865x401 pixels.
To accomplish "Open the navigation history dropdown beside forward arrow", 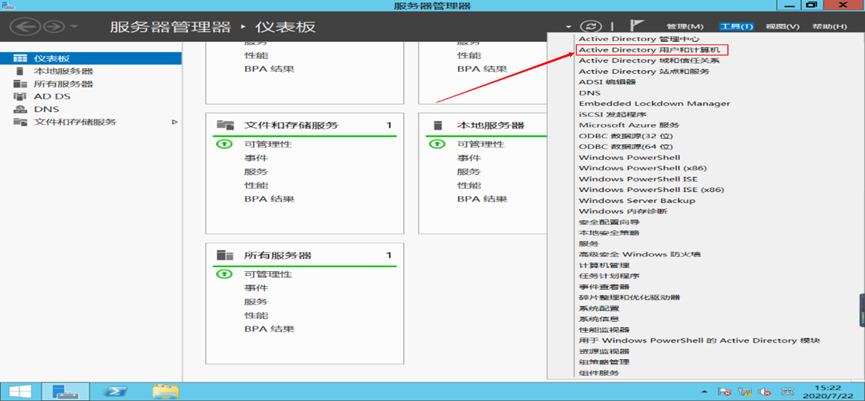I will pos(74,27).
